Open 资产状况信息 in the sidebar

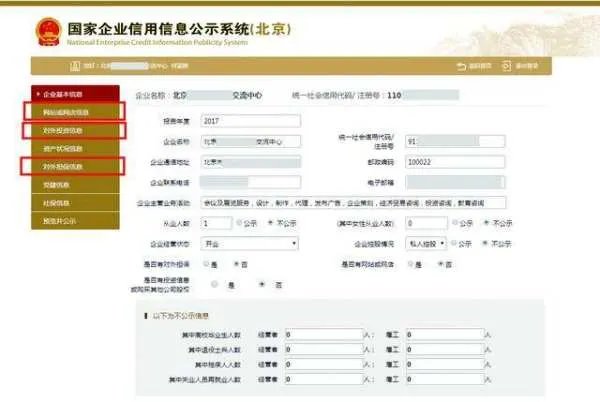click(75, 148)
